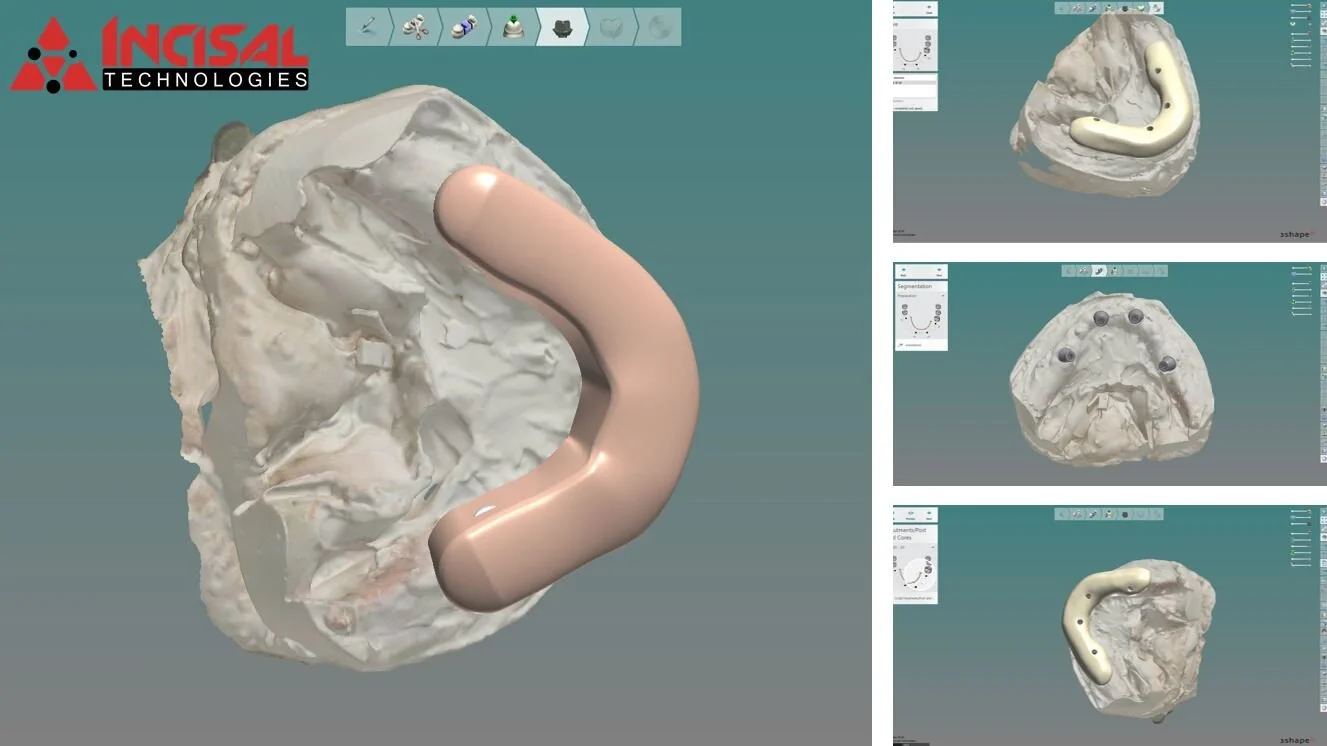Image resolution: width=1327 pixels, height=746 pixels.
Task: Adjust the top visibility slider in the bottom screenshot
Action: coord(1300,512)
